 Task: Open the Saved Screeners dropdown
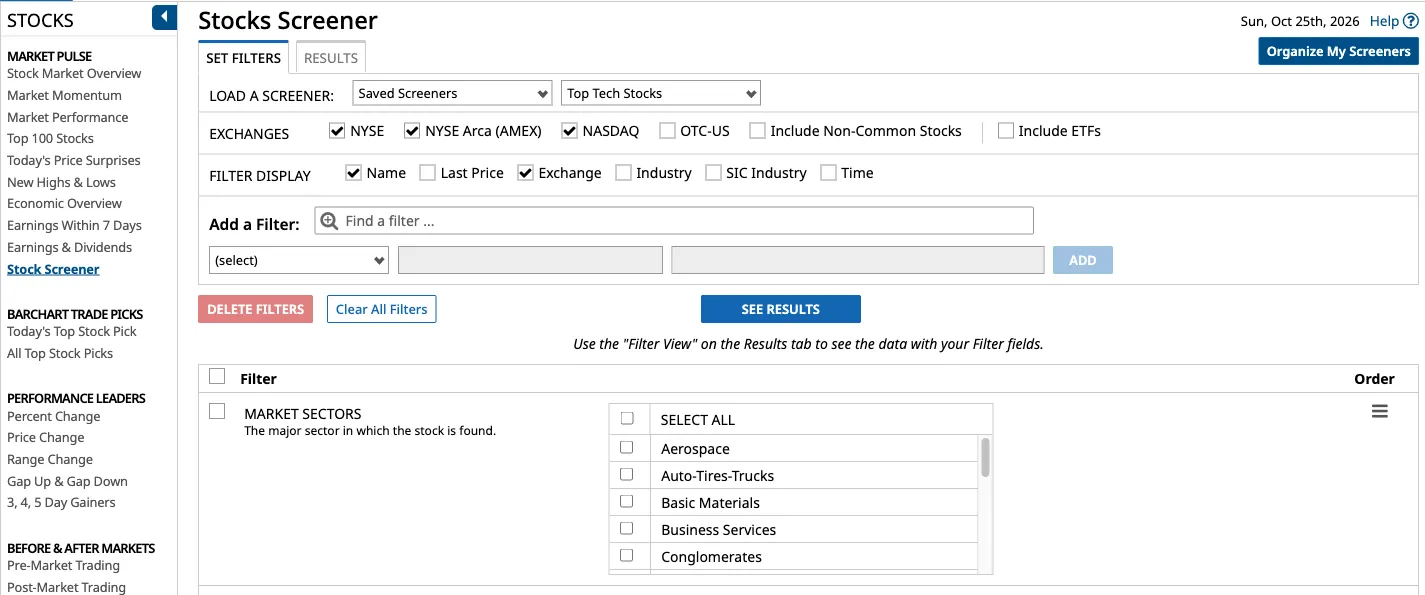click(452, 93)
